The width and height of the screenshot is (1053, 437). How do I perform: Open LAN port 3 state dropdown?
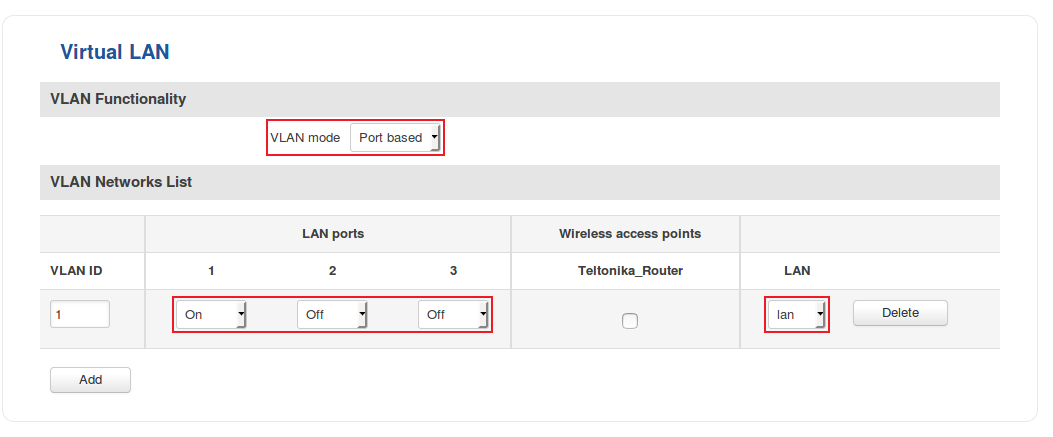454,315
